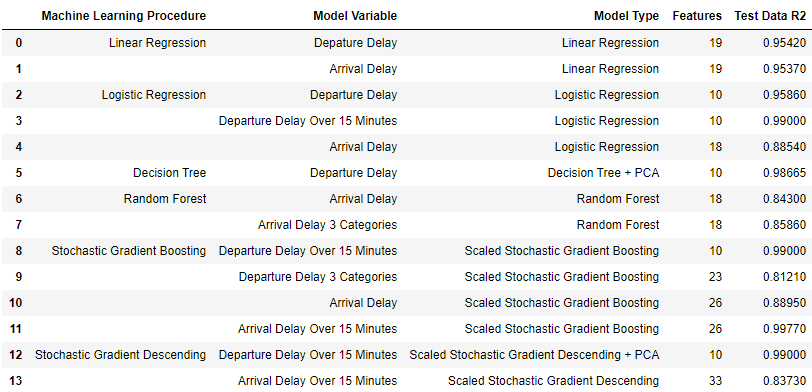Click the 0.88540 value in row 4
This screenshot has width=812, height=392.
(x=785, y=147)
